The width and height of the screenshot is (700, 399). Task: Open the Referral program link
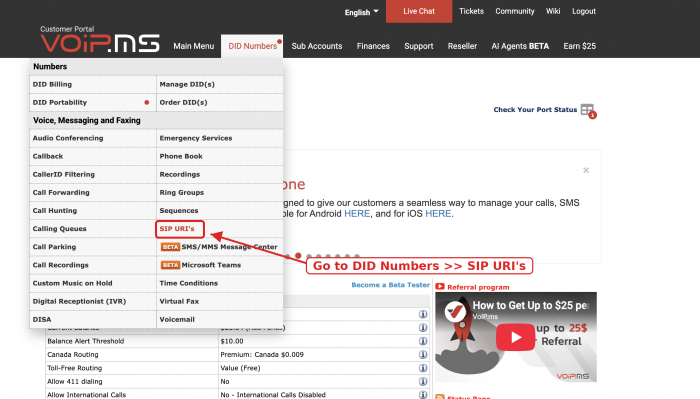[x=478, y=287]
